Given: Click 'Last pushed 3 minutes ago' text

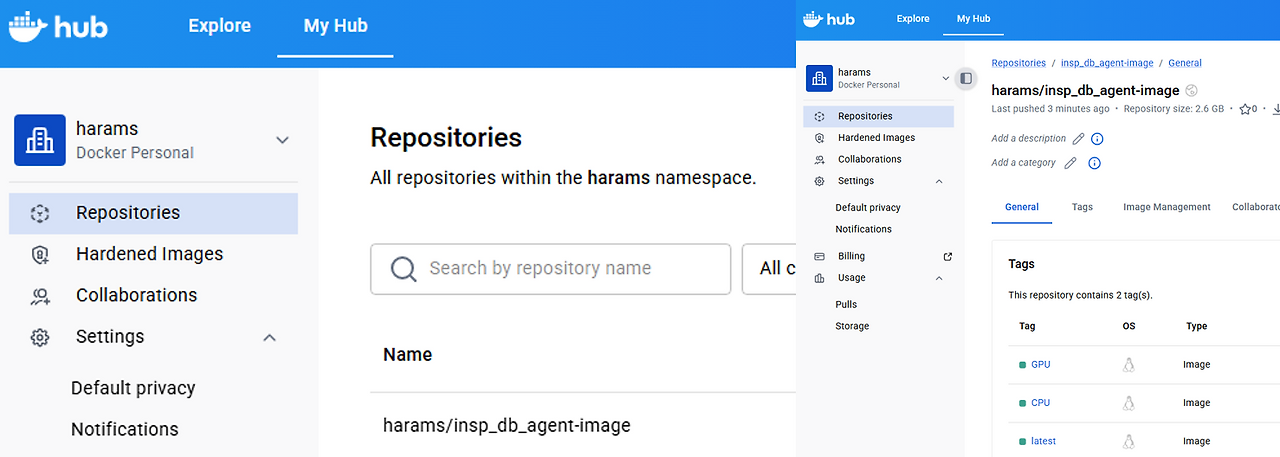Looking at the screenshot, I should coord(1050,109).
